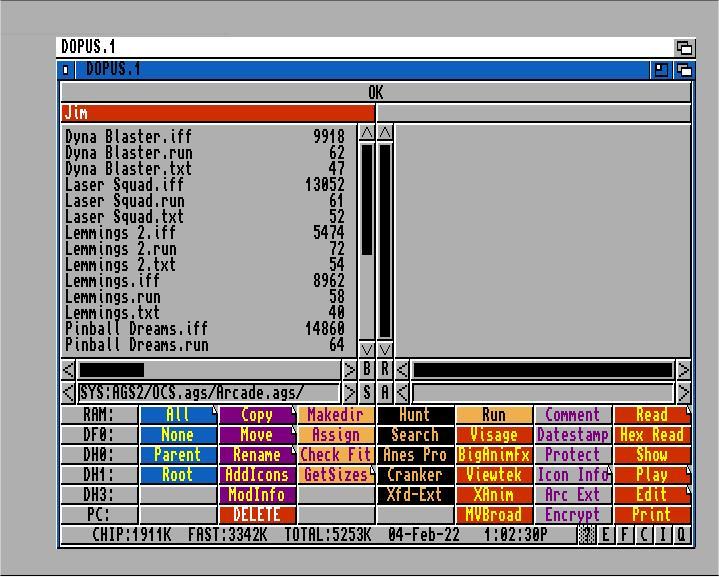Click the Play button

652,475
